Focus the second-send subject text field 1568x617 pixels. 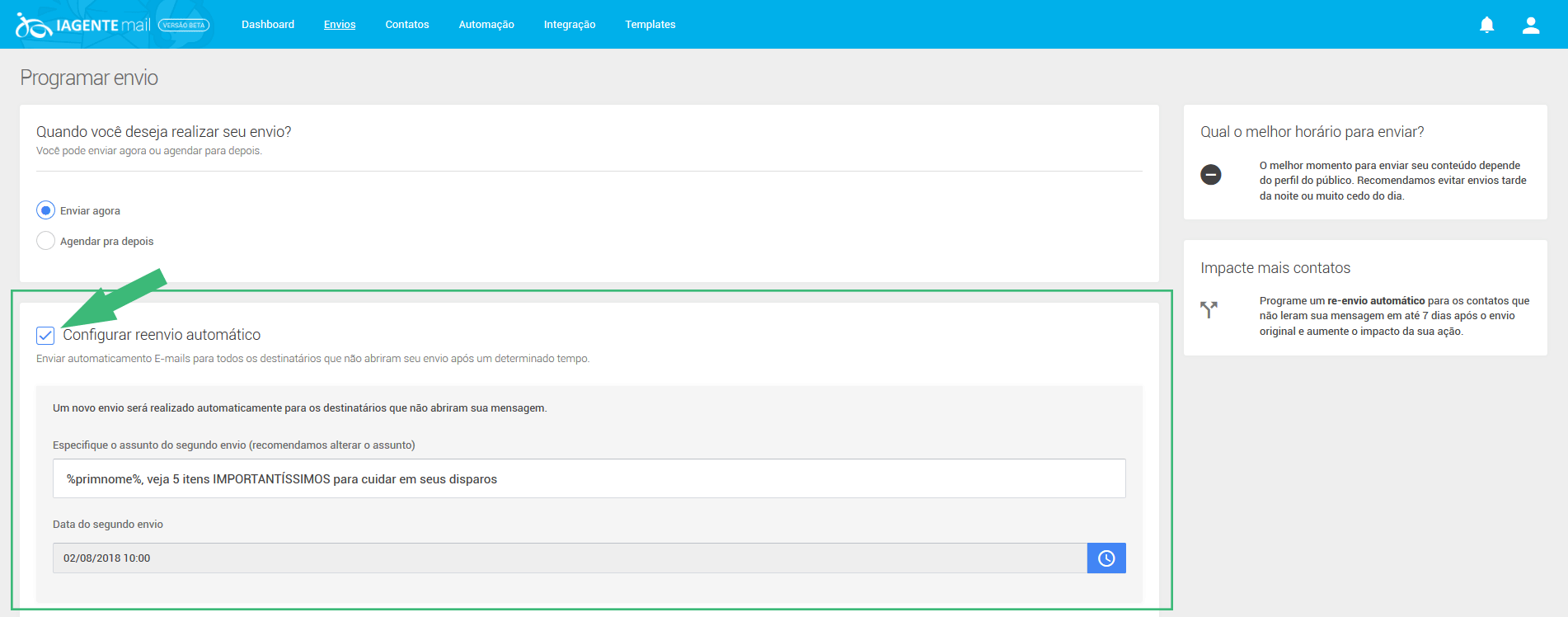589,479
